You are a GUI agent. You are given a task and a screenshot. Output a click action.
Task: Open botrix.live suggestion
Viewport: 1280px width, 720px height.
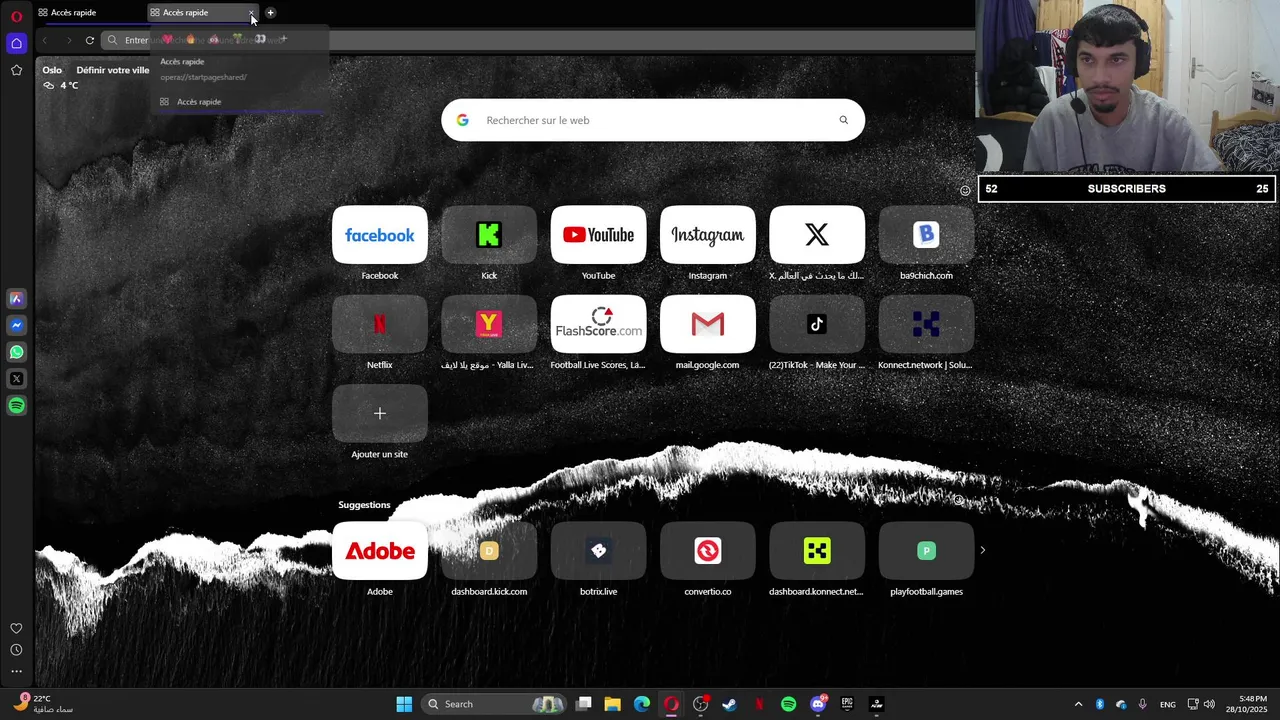pos(598,550)
